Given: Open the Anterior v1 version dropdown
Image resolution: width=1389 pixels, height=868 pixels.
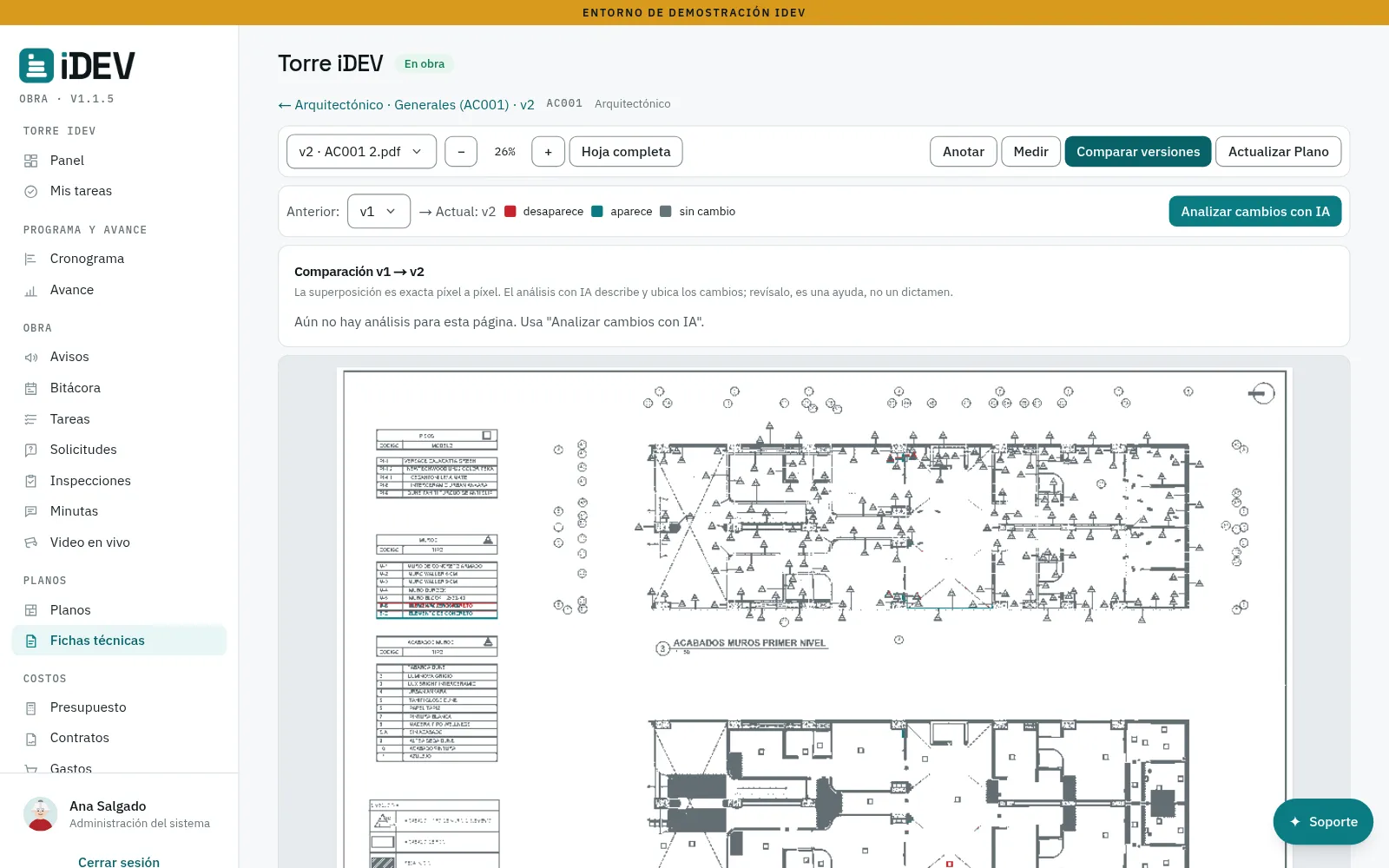Looking at the screenshot, I should tap(379, 211).
